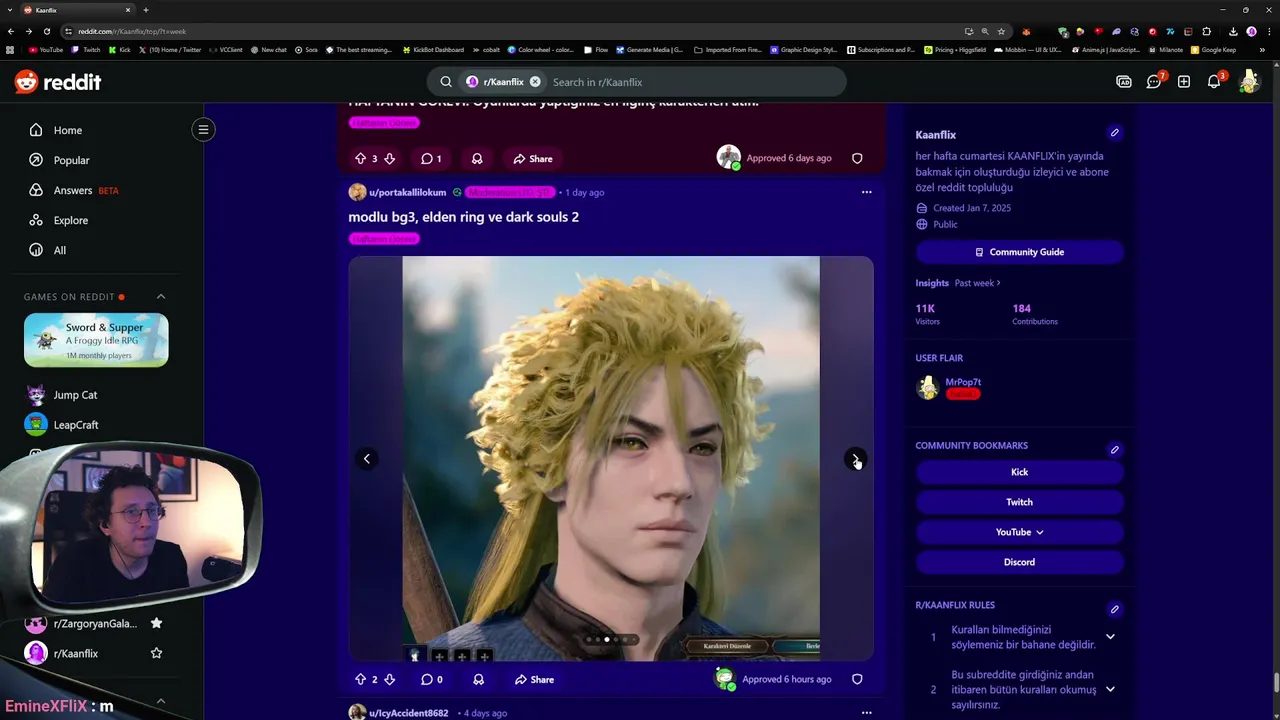Toggle the left navigation collapse button
Image resolution: width=1280 pixels, height=720 pixels.
[203, 129]
